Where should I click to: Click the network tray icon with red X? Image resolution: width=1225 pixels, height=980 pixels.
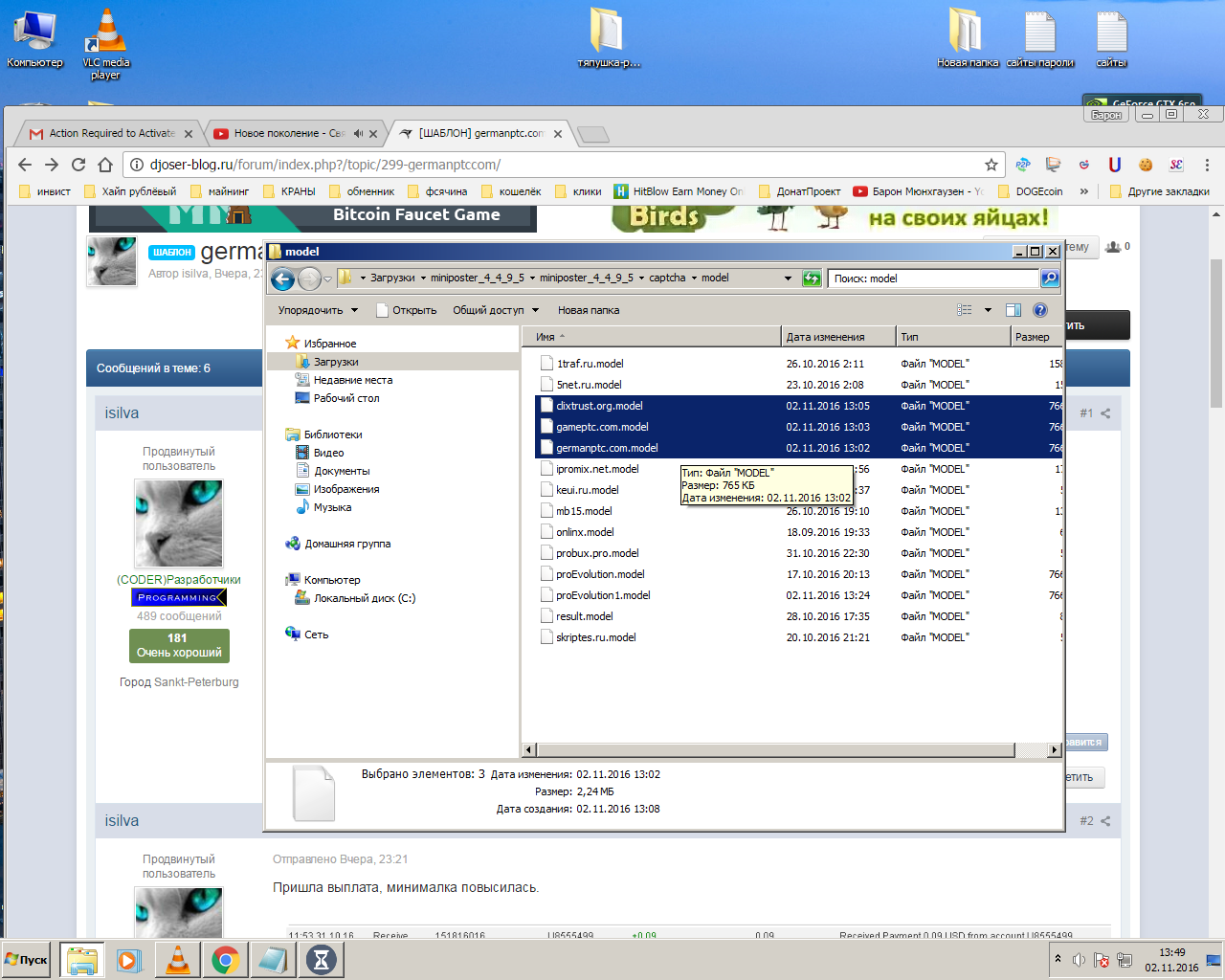[x=1102, y=960]
